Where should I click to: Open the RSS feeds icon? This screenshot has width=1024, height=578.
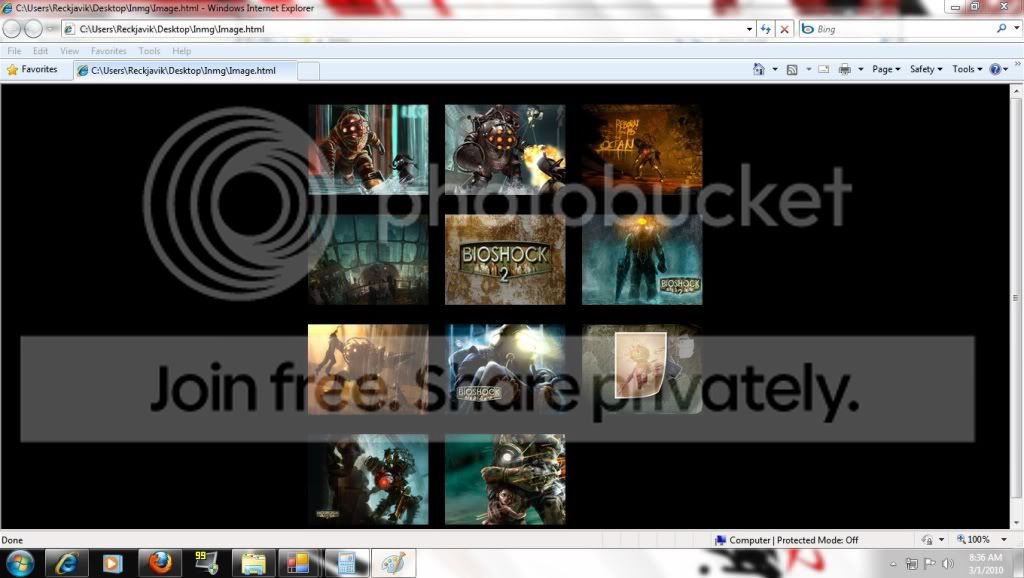(x=792, y=69)
